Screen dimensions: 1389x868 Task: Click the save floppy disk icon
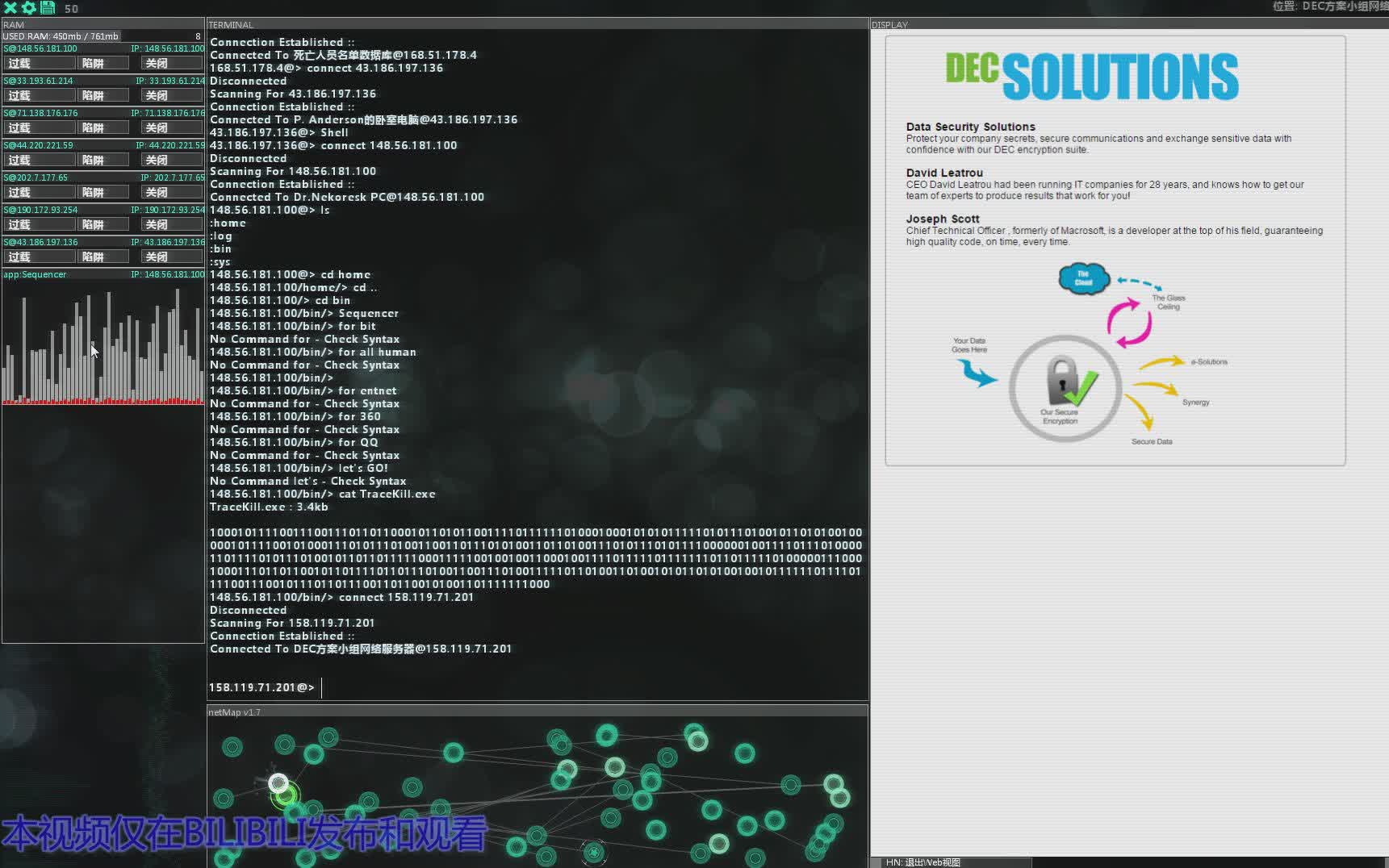pyautogui.click(x=46, y=9)
